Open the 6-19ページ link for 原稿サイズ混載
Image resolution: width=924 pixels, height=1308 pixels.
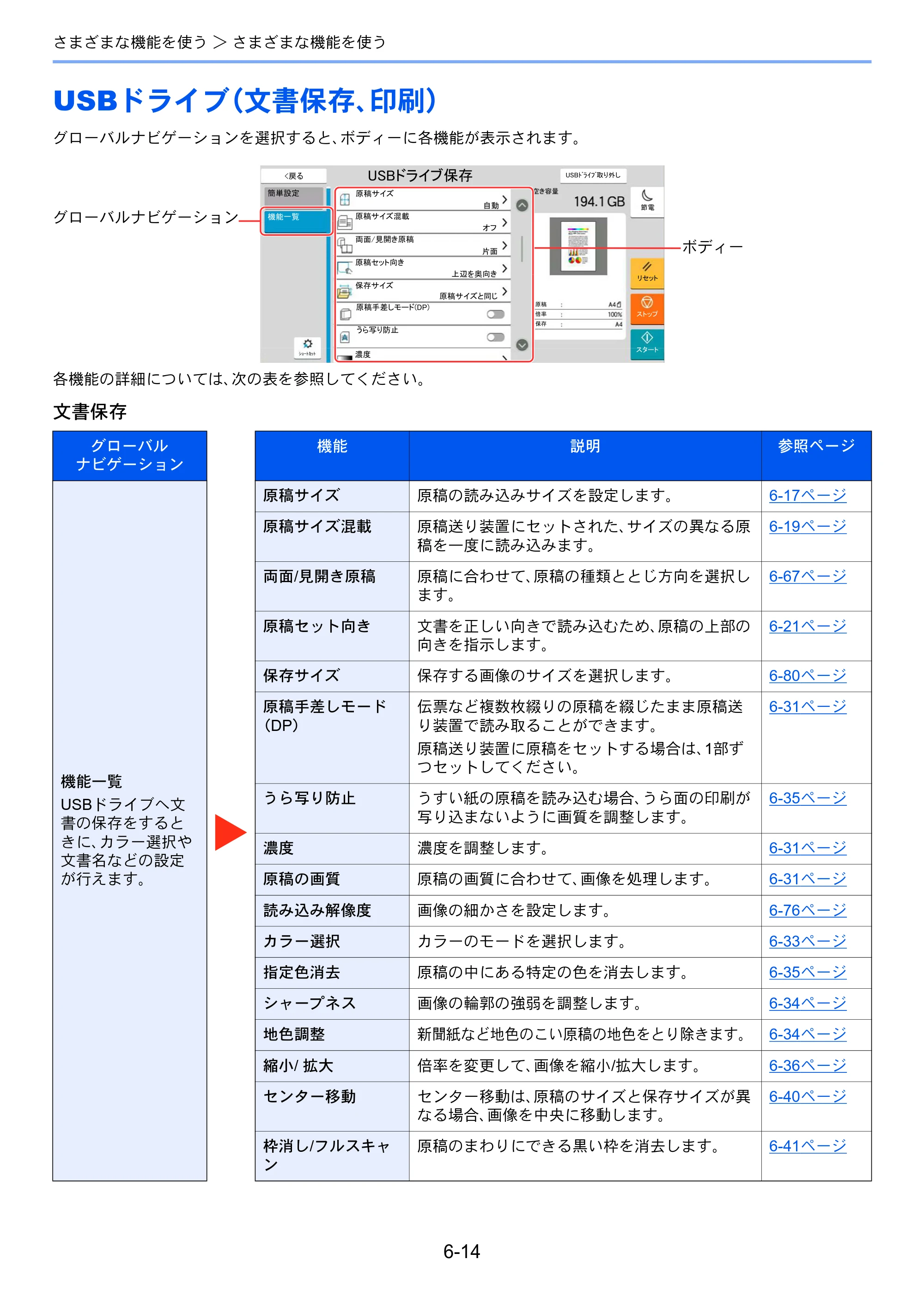807,526
